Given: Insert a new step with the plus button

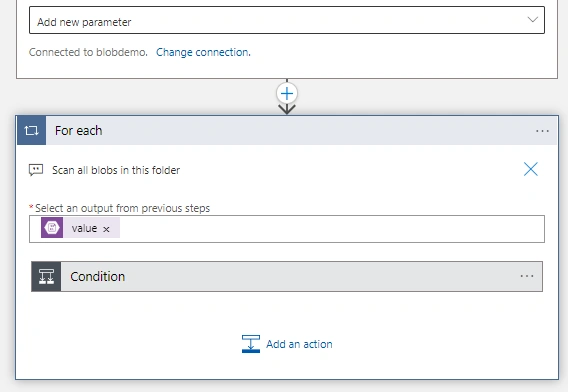Looking at the screenshot, I should (x=287, y=94).
